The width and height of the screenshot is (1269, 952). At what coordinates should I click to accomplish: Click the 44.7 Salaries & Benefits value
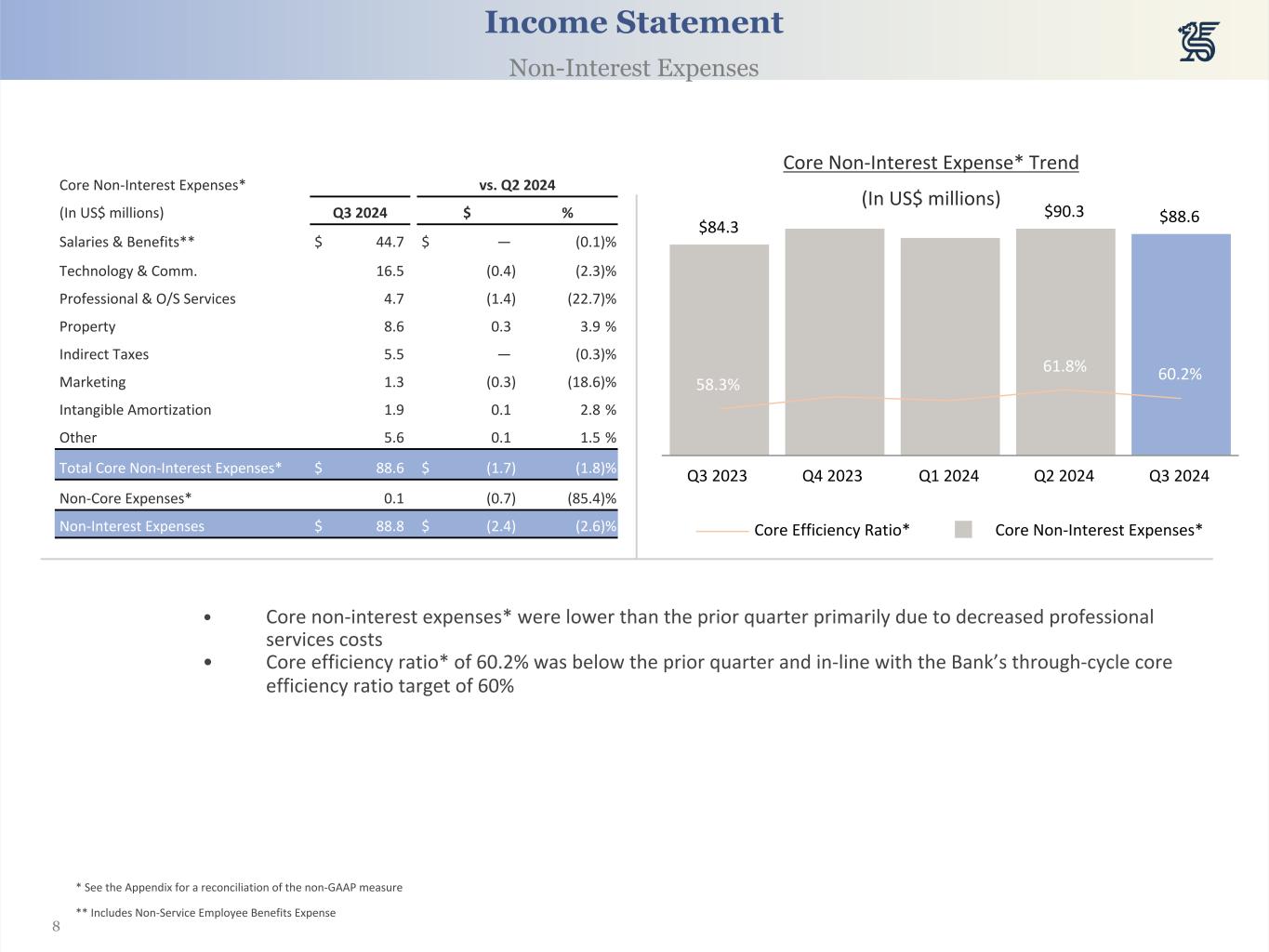pos(390,242)
